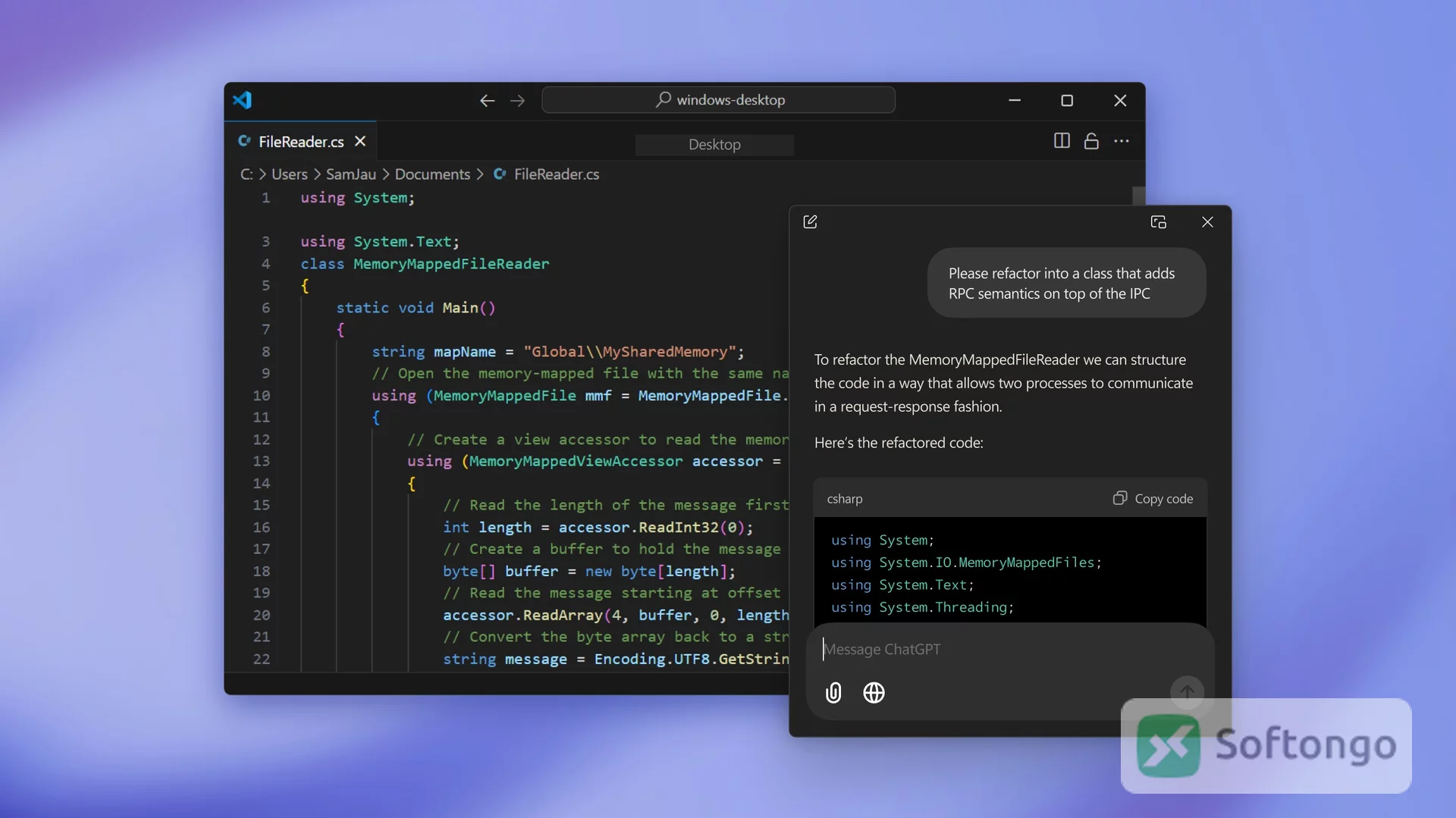Viewport: 1456px width, 818px height.
Task: Click the 'string mapName' code line
Action: (x=558, y=352)
